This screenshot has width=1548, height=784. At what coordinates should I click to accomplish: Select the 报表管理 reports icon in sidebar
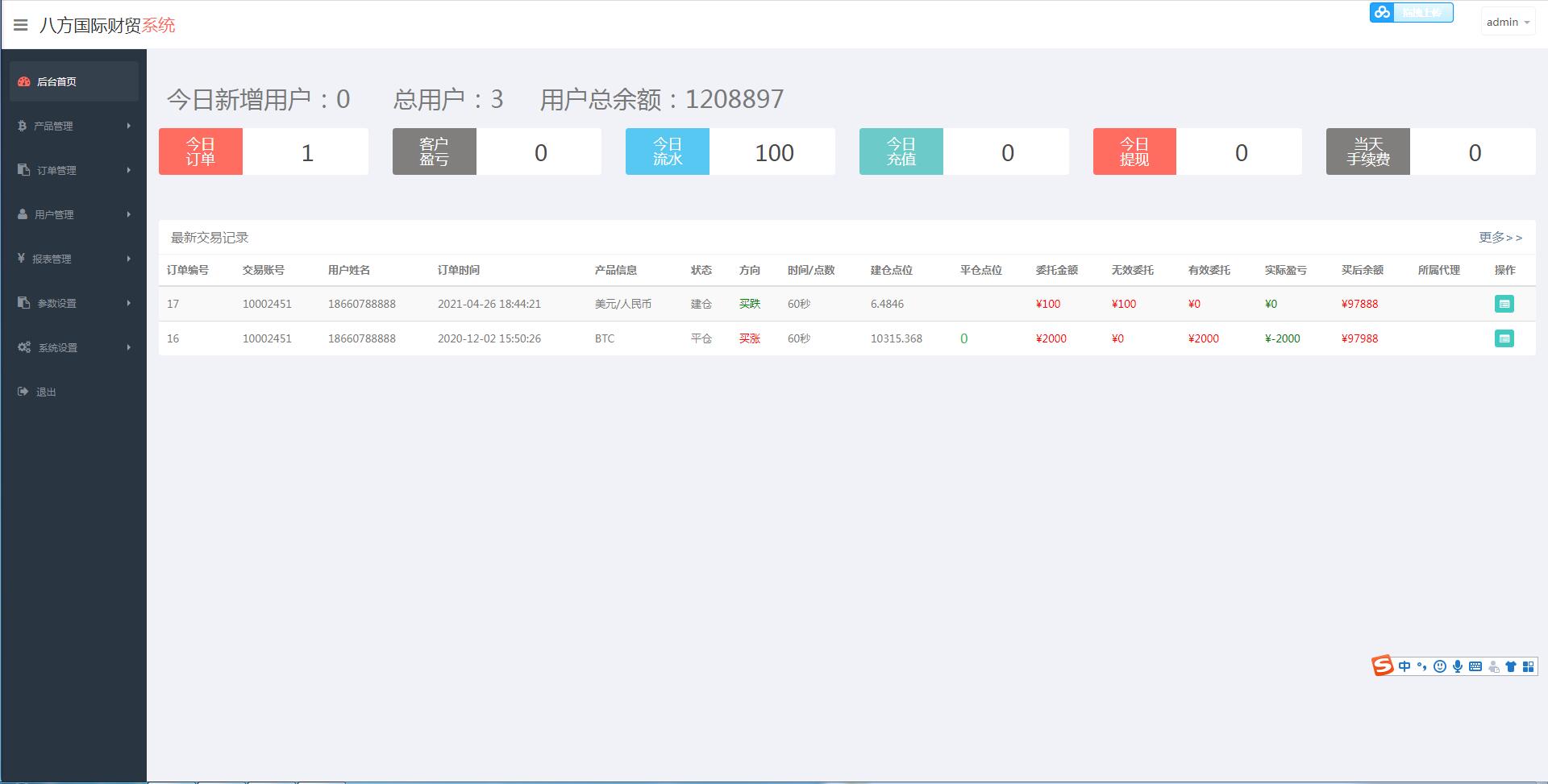click(x=23, y=259)
